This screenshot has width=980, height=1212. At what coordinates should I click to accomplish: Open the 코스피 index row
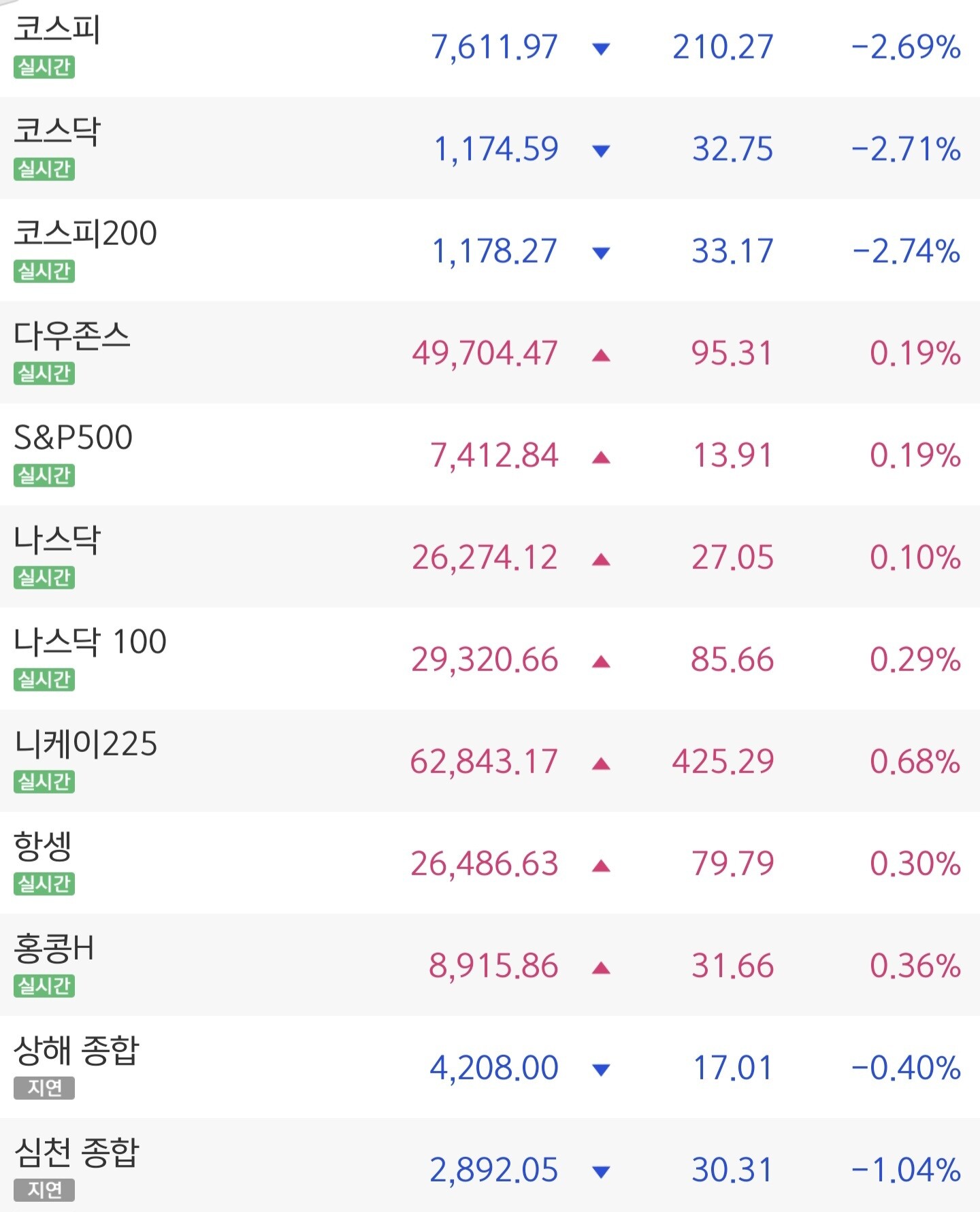(x=490, y=48)
